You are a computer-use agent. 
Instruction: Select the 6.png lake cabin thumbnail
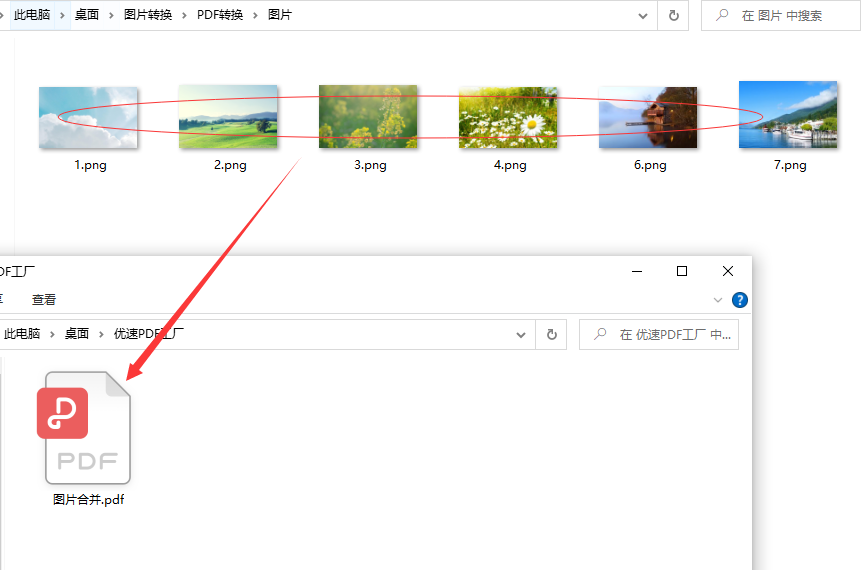[648, 117]
